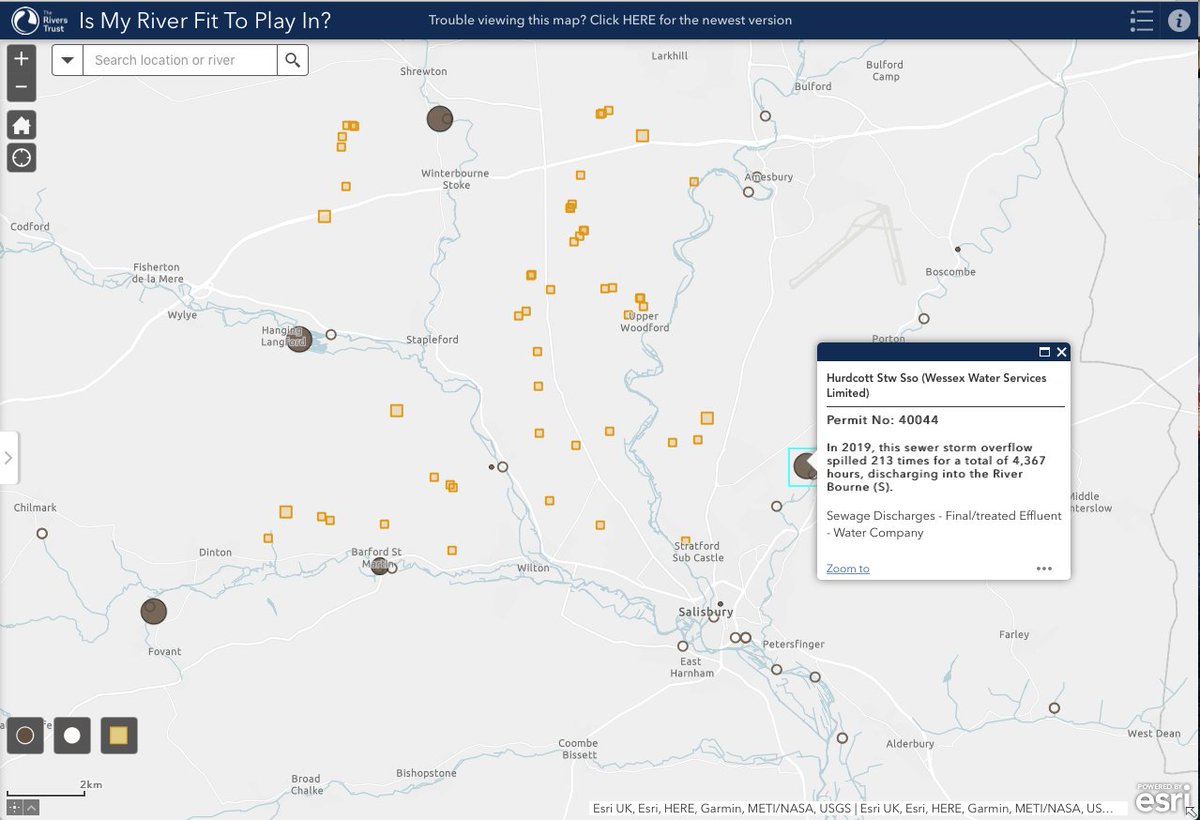
Task: Expand the collapsed left side panel
Action: (8, 458)
